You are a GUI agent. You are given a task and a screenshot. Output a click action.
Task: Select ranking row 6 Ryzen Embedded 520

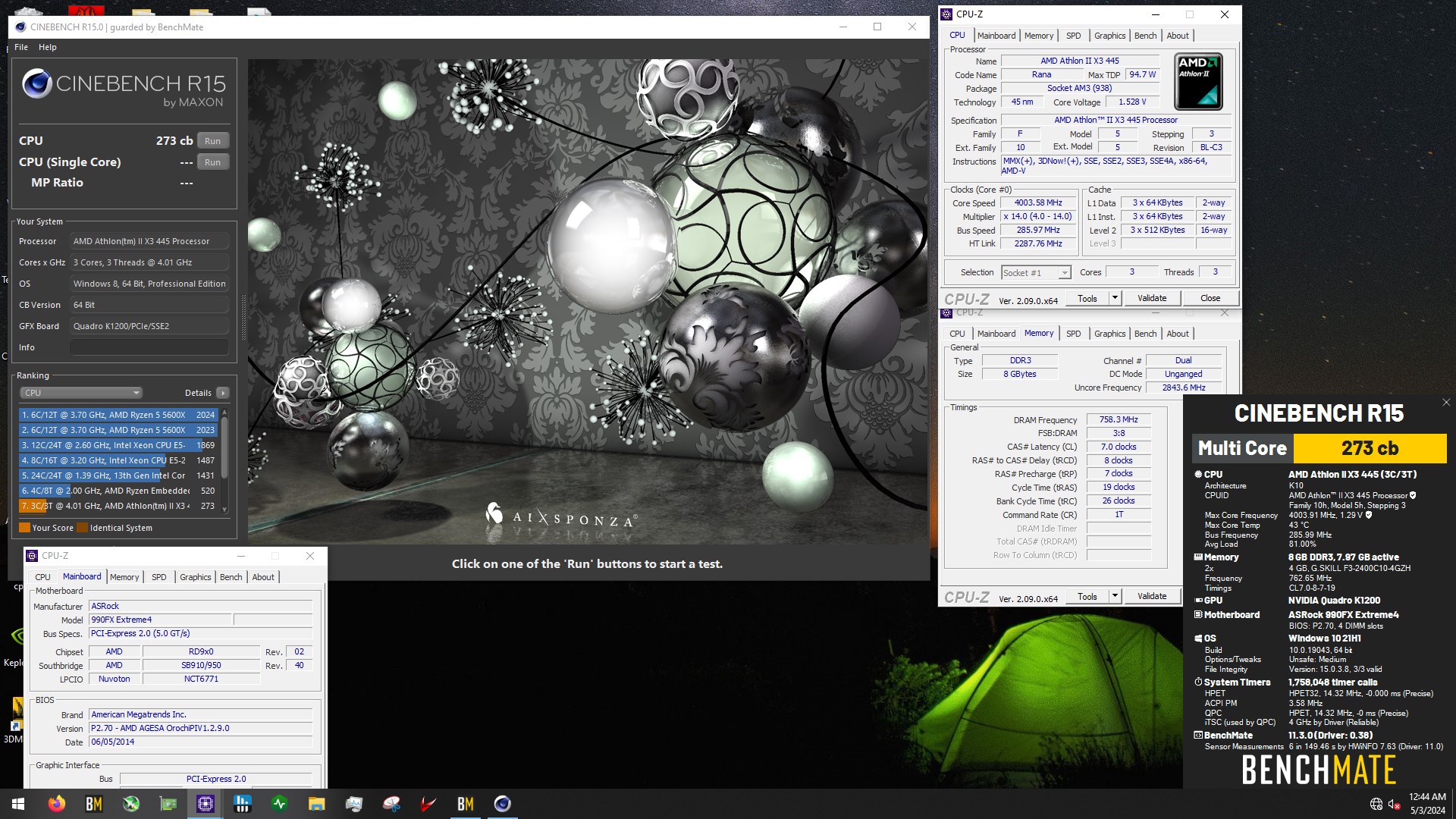(x=118, y=491)
